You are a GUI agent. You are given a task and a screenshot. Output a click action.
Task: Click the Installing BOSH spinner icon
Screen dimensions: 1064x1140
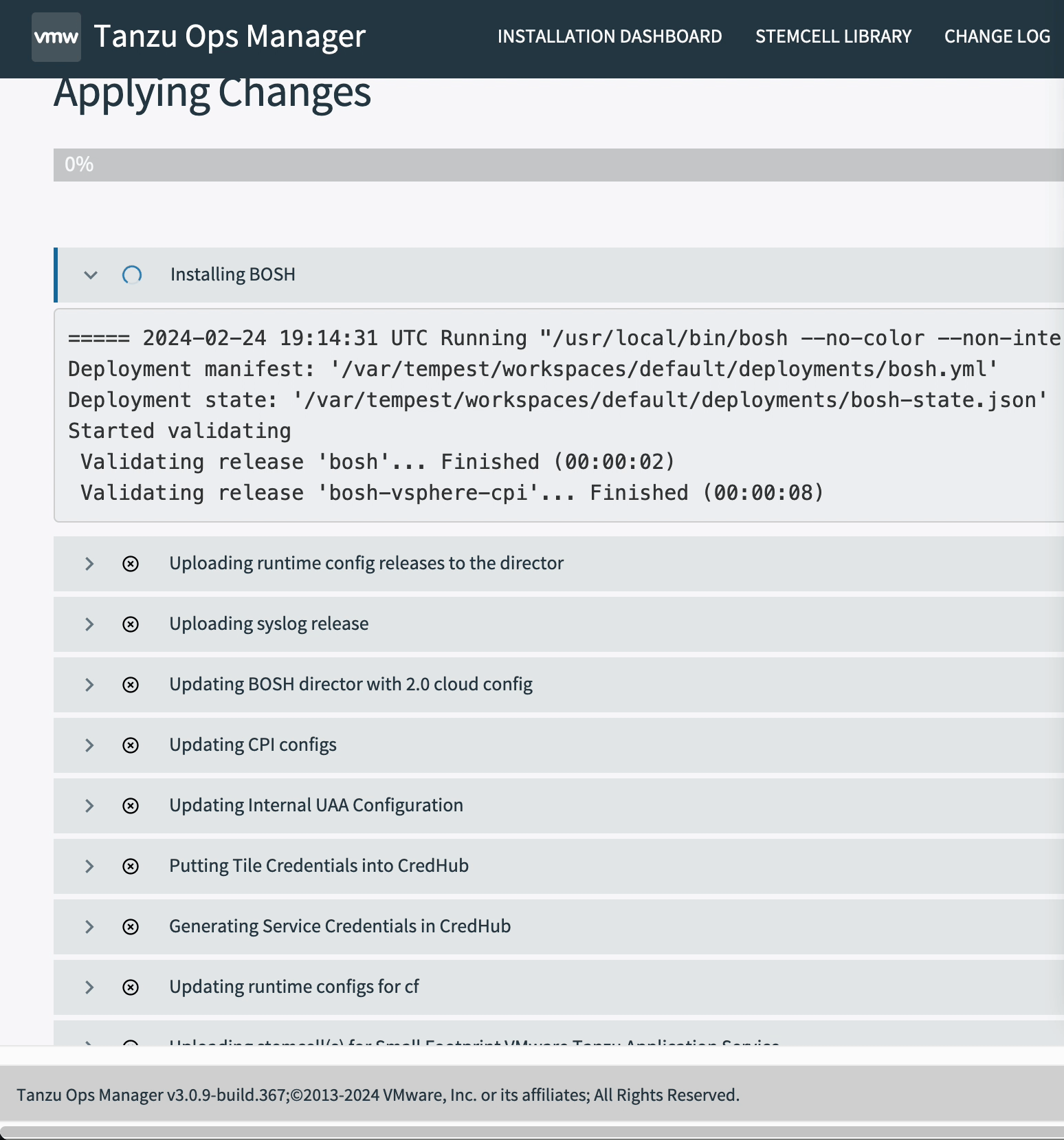[132, 275]
